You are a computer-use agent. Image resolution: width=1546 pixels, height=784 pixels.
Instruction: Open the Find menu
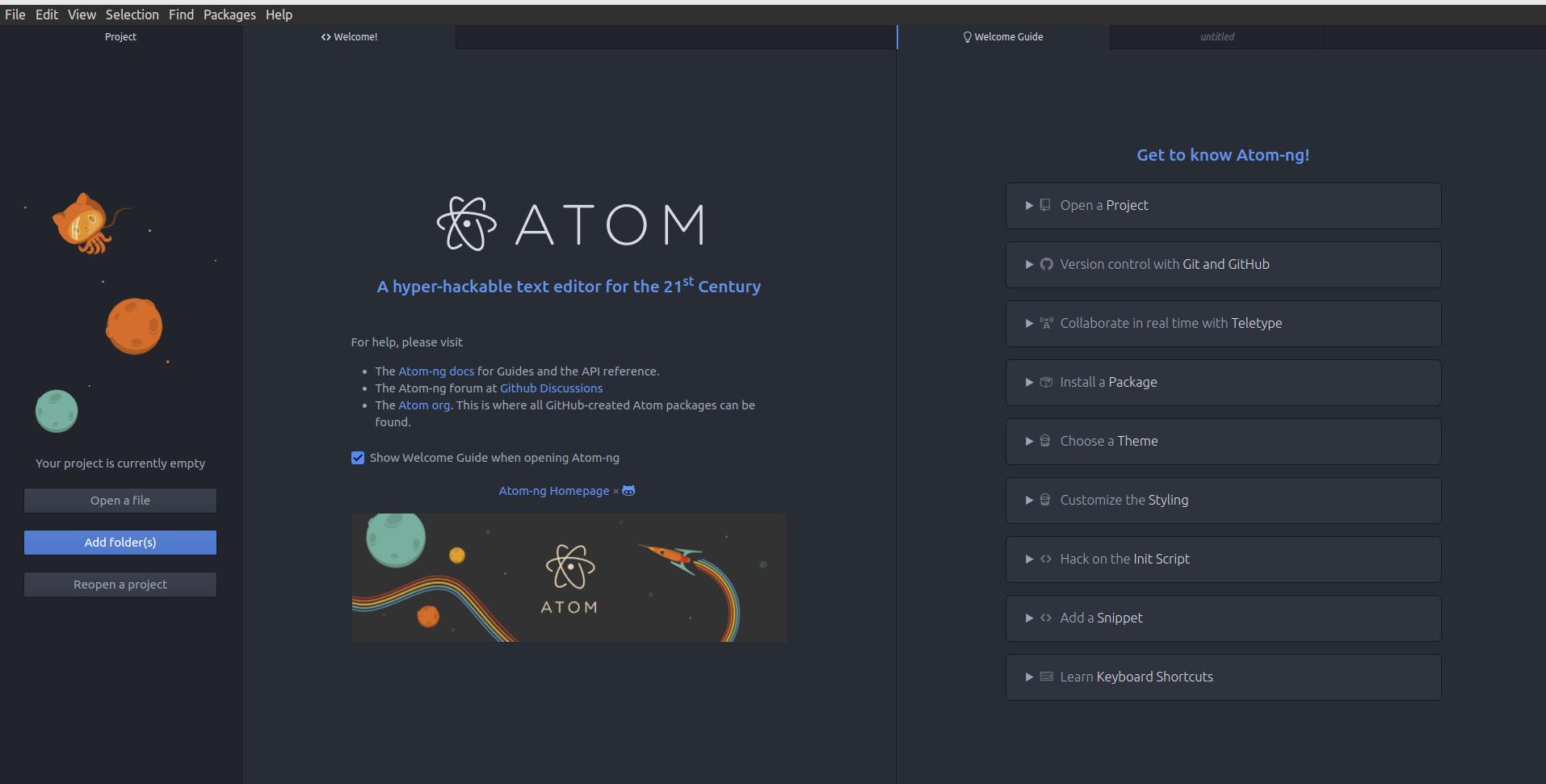pyautogui.click(x=181, y=15)
